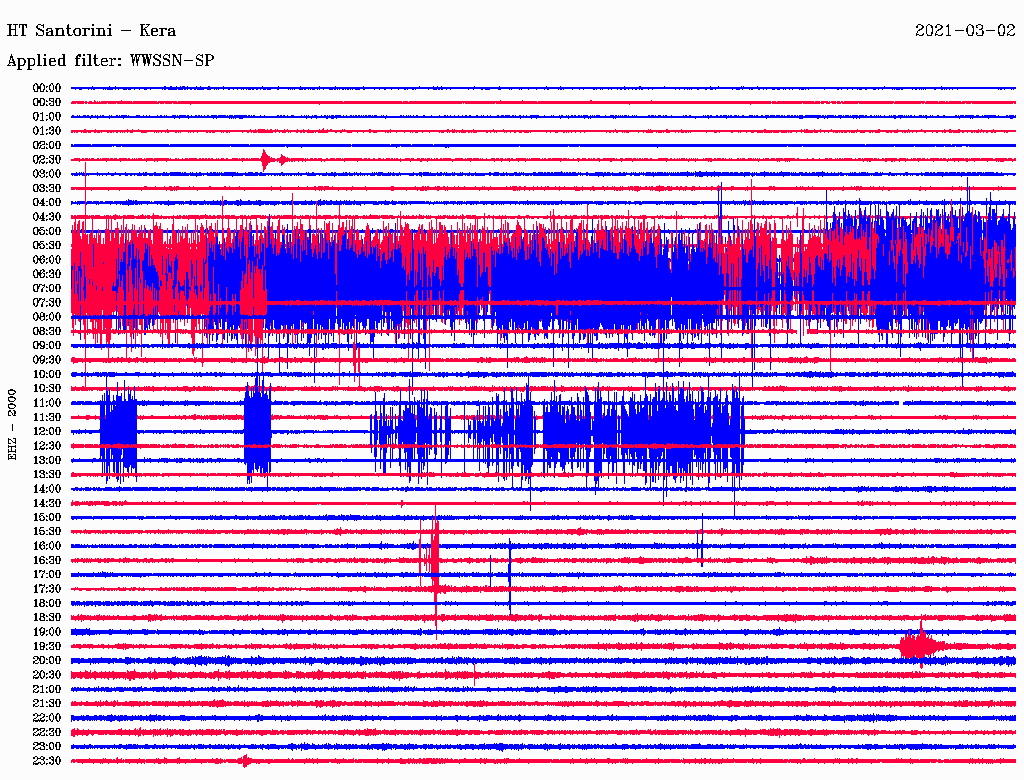The width and height of the screenshot is (1024, 780).
Task: Click the red seismic event on 19:30 trace
Action: pos(921,646)
